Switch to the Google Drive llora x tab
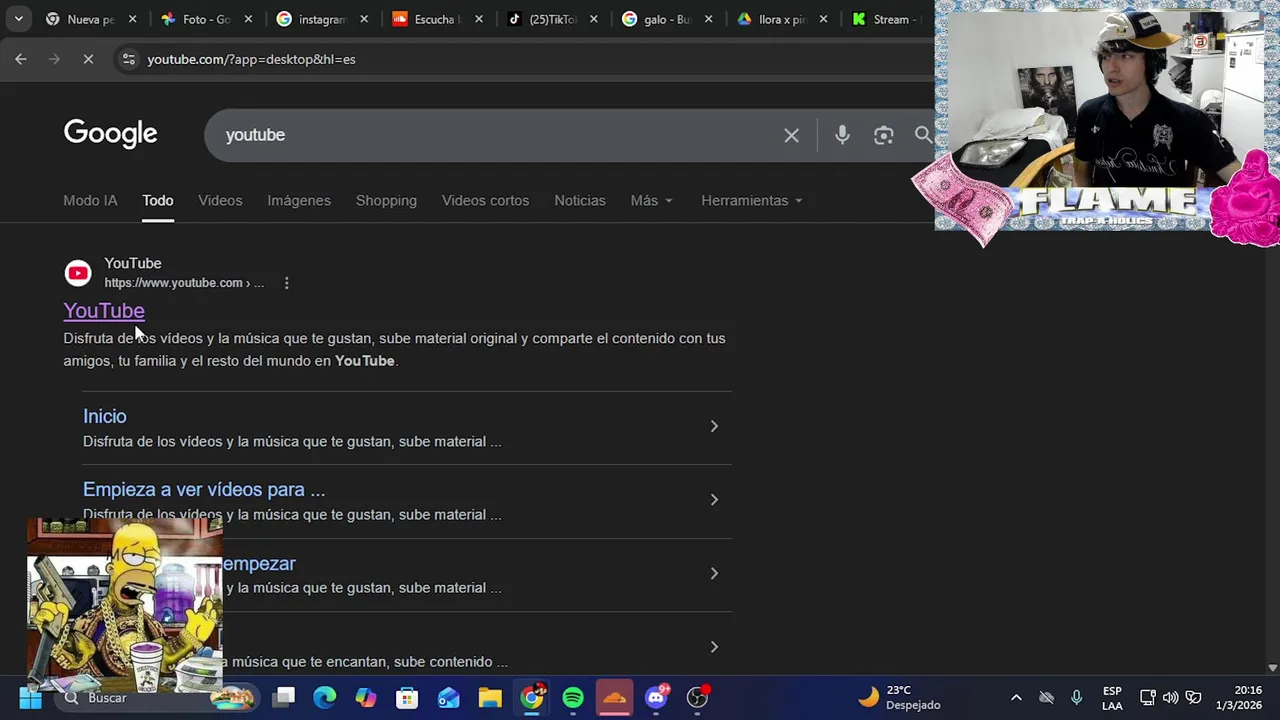The height and width of the screenshot is (720, 1280). click(x=784, y=19)
